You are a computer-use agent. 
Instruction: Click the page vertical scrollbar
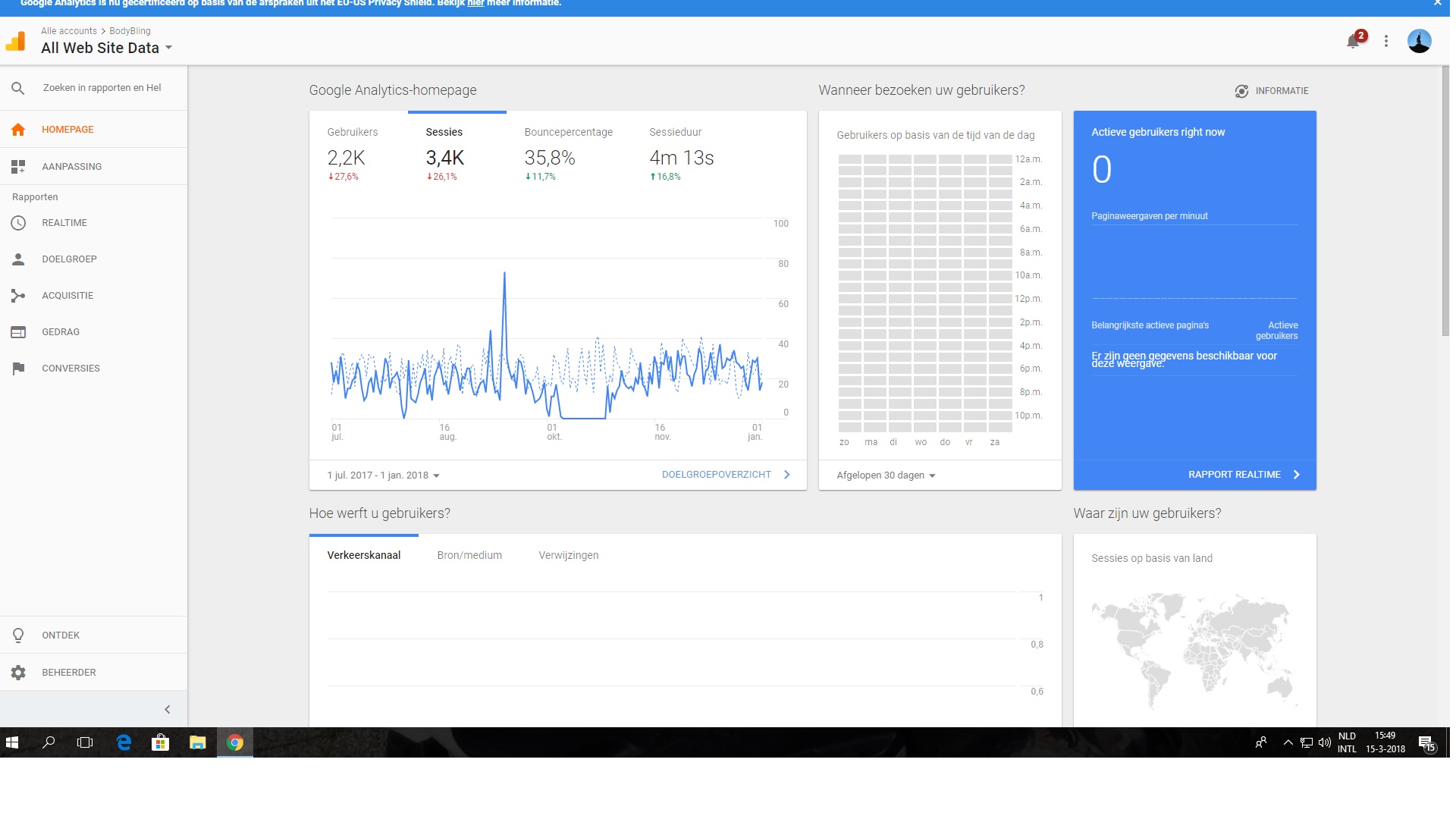(1445, 201)
